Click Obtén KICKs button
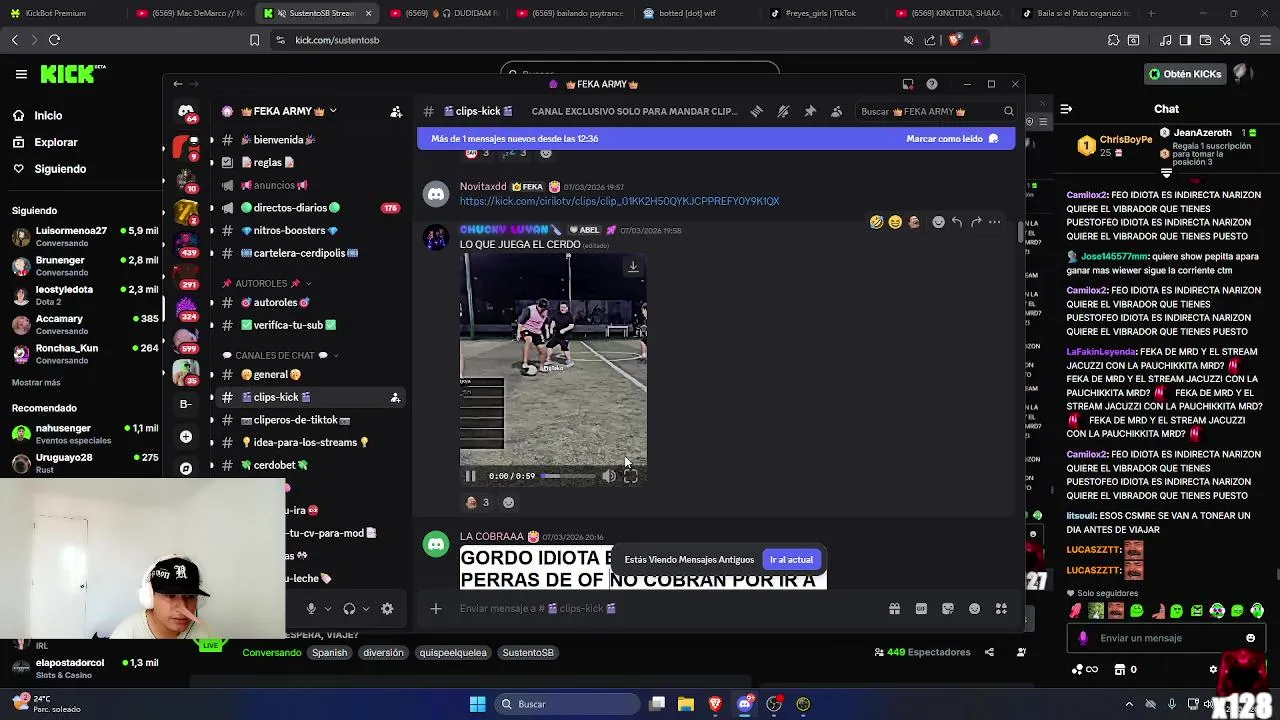This screenshot has height=720, width=1280. point(1185,74)
